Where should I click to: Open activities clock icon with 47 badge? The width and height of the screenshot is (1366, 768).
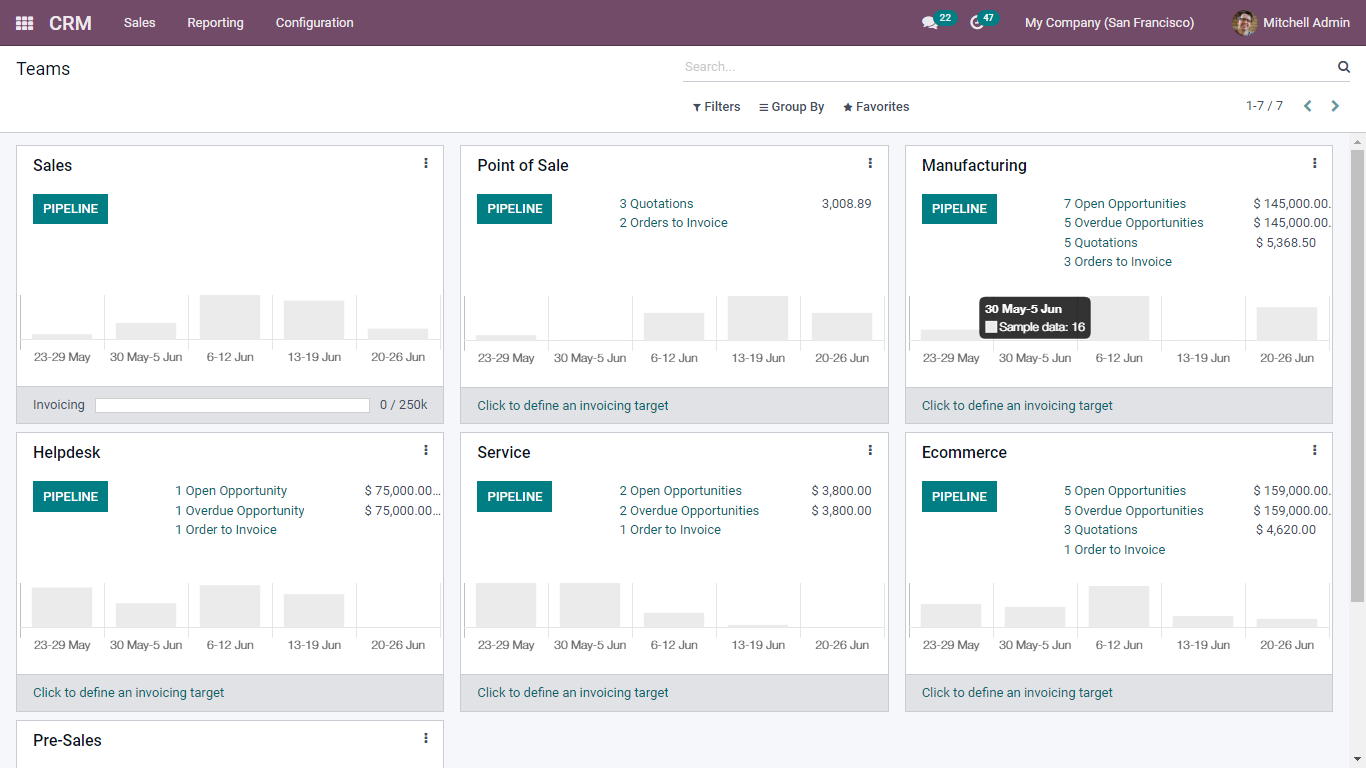977,23
